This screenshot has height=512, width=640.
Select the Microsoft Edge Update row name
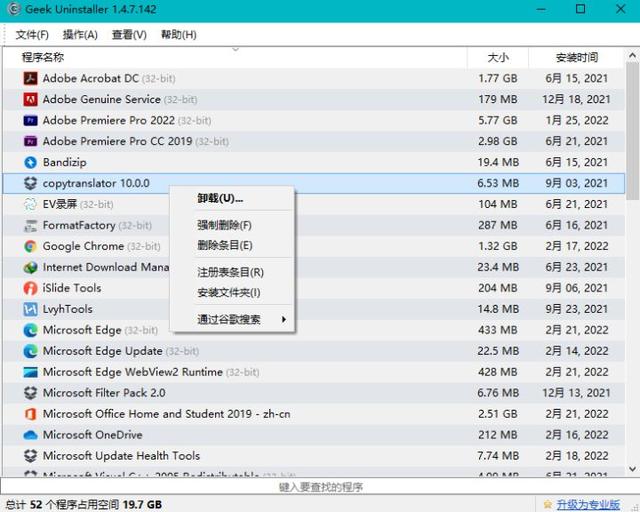pos(102,351)
